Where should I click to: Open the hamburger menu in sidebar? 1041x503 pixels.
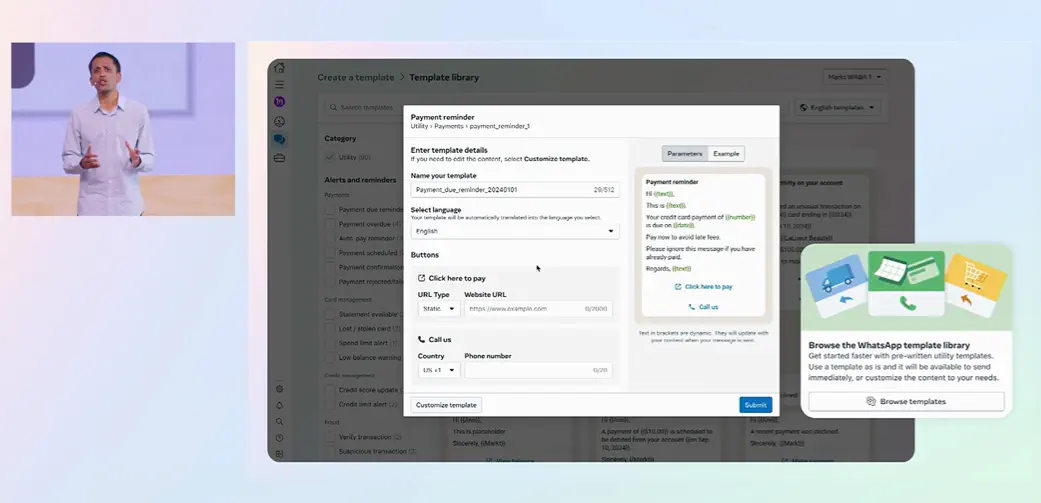[x=280, y=84]
